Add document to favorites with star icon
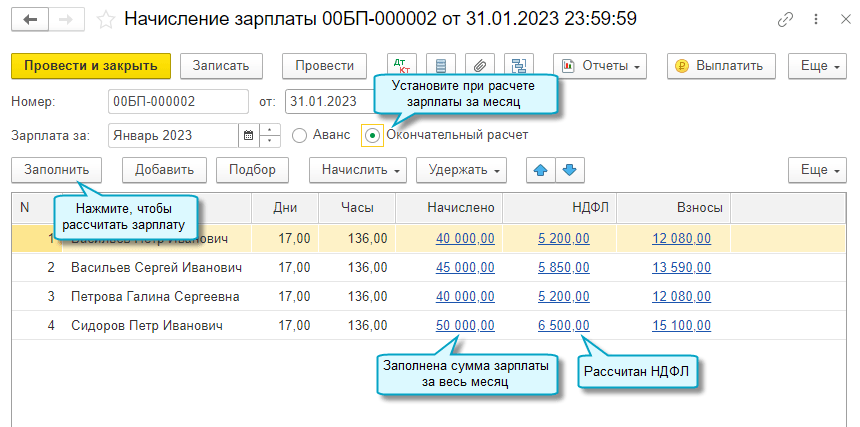 [x=105, y=19]
